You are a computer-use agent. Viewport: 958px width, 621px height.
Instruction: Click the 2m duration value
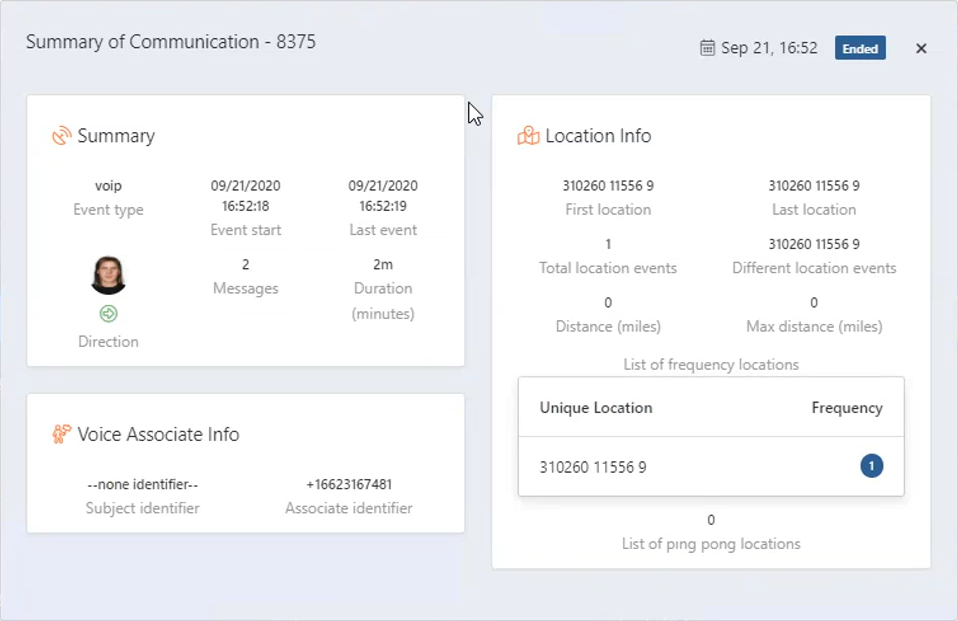pyautogui.click(x=383, y=265)
